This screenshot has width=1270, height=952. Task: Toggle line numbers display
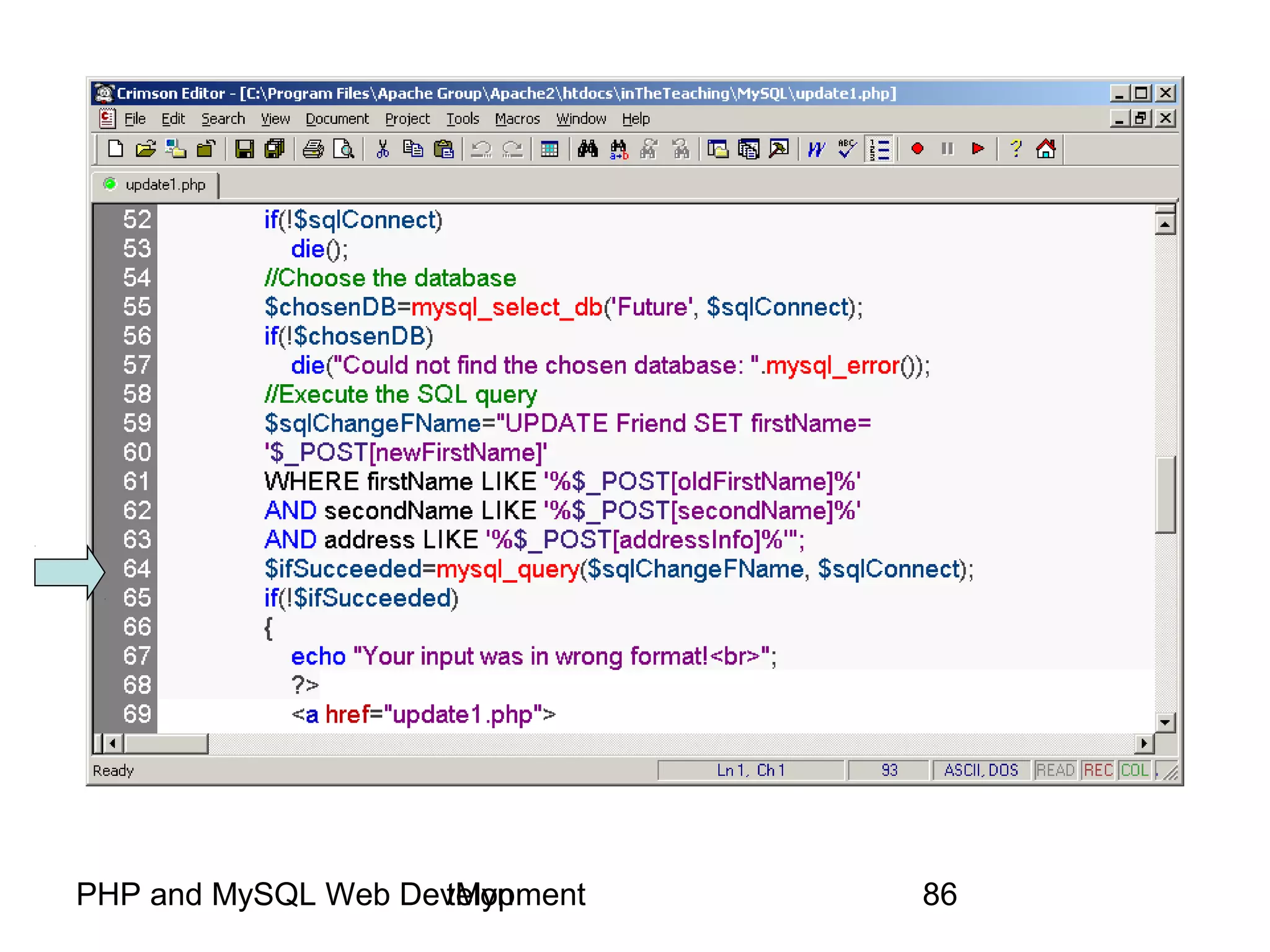click(x=879, y=149)
